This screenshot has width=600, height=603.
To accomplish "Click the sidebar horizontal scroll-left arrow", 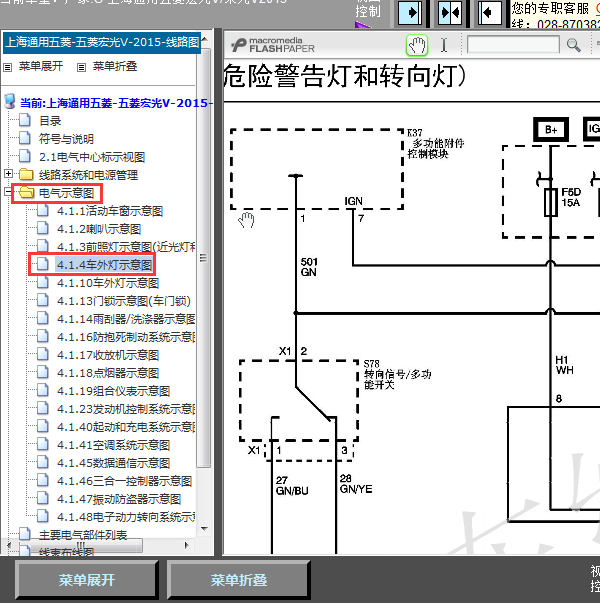I will coord(8,545).
